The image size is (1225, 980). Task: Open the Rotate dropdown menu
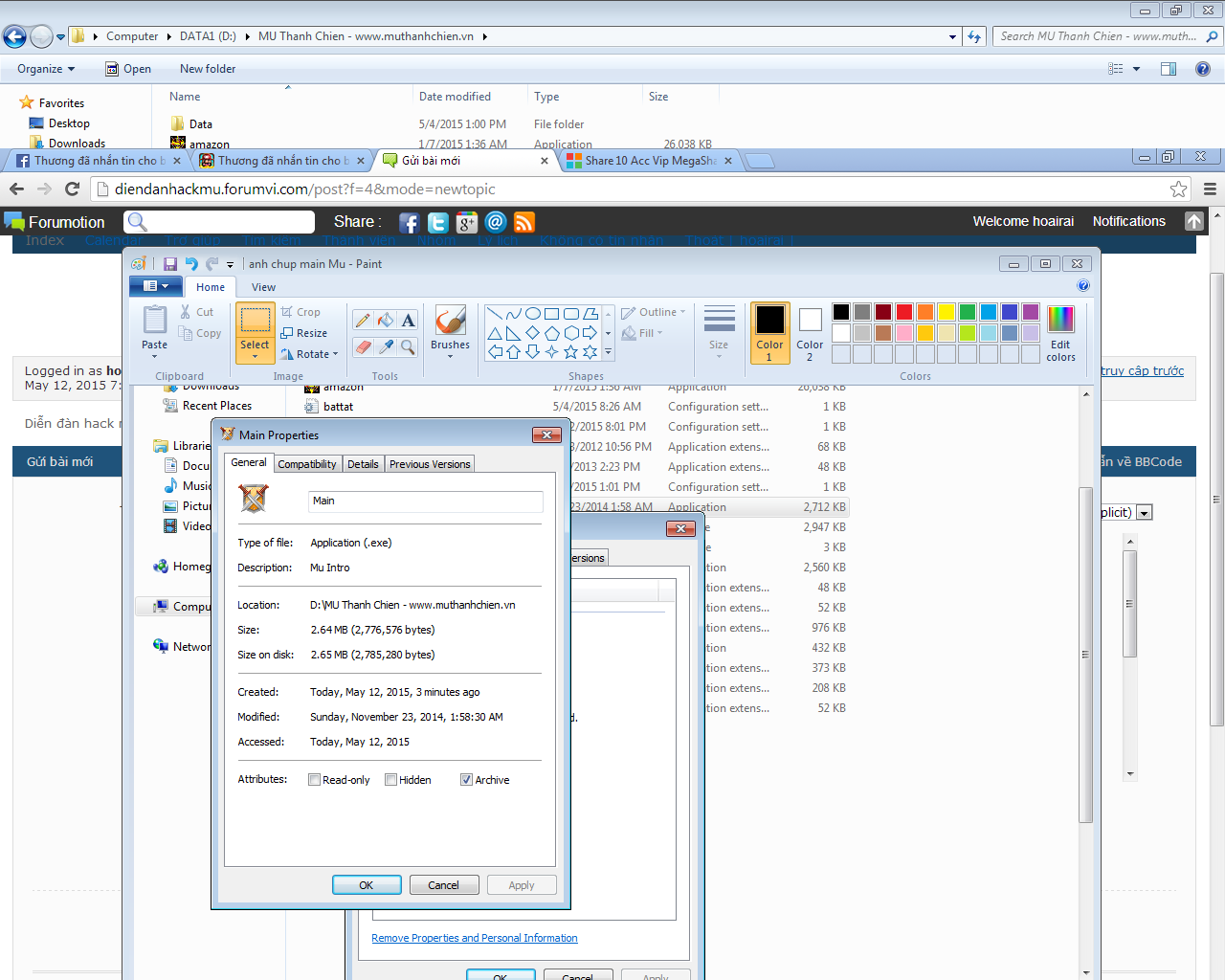pyautogui.click(x=335, y=354)
